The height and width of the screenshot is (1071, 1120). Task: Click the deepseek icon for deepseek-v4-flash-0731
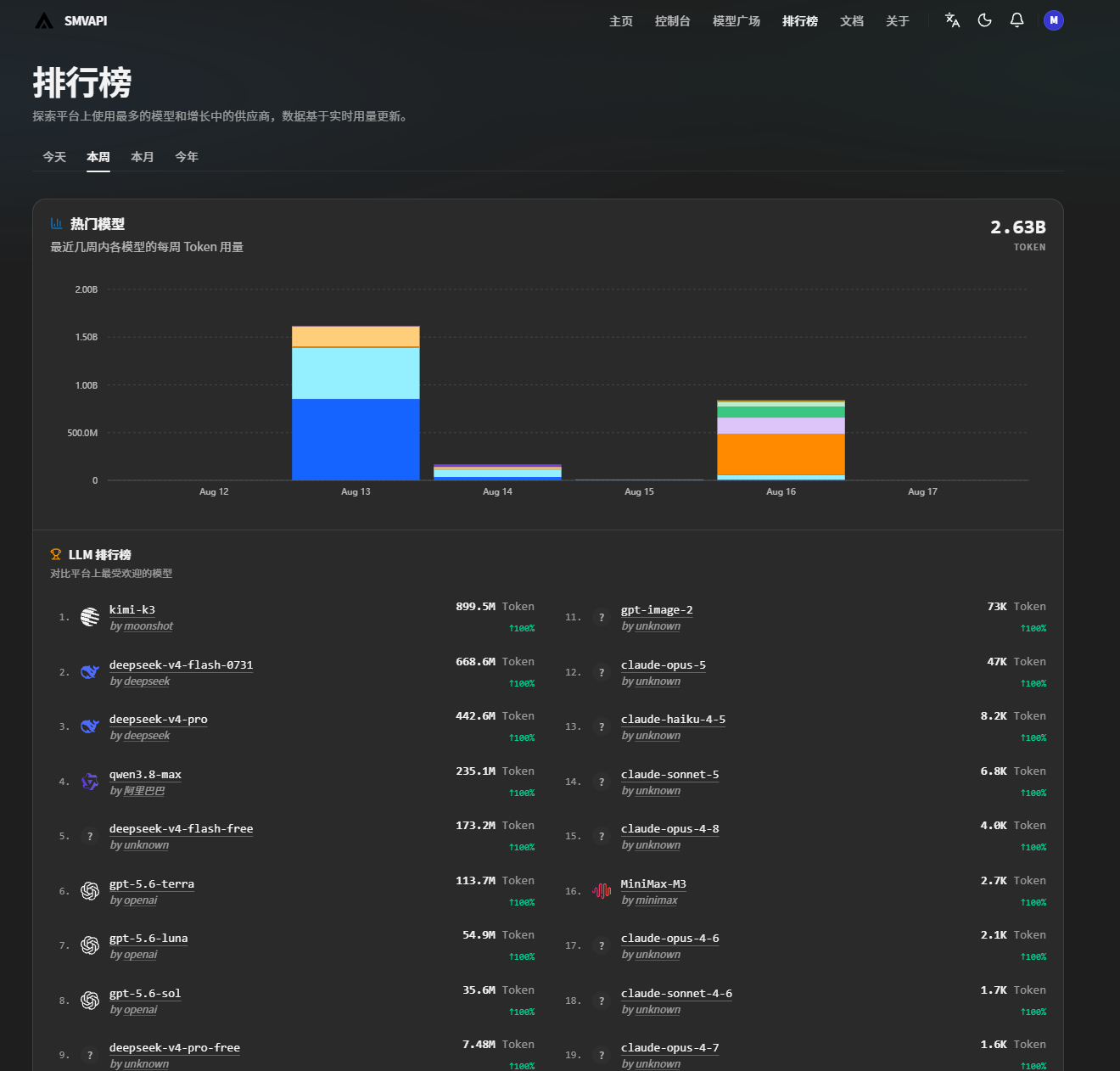[x=90, y=672]
